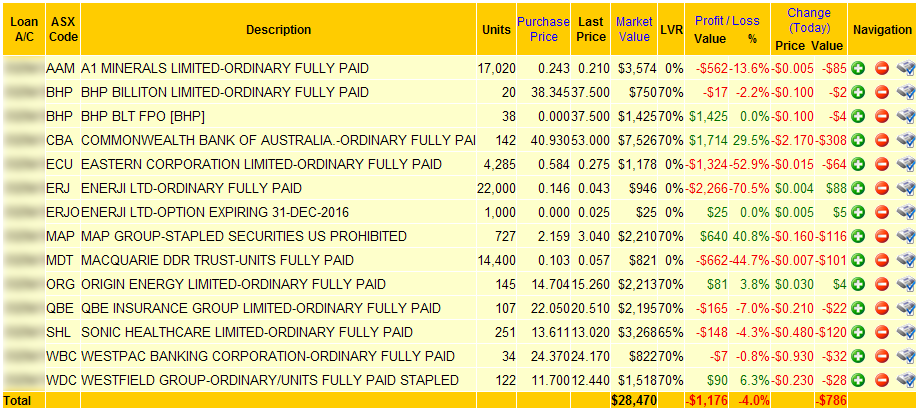Click the red minus icon for AAM
The width and height of the screenshot is (919, 411).
coord(882,69)
